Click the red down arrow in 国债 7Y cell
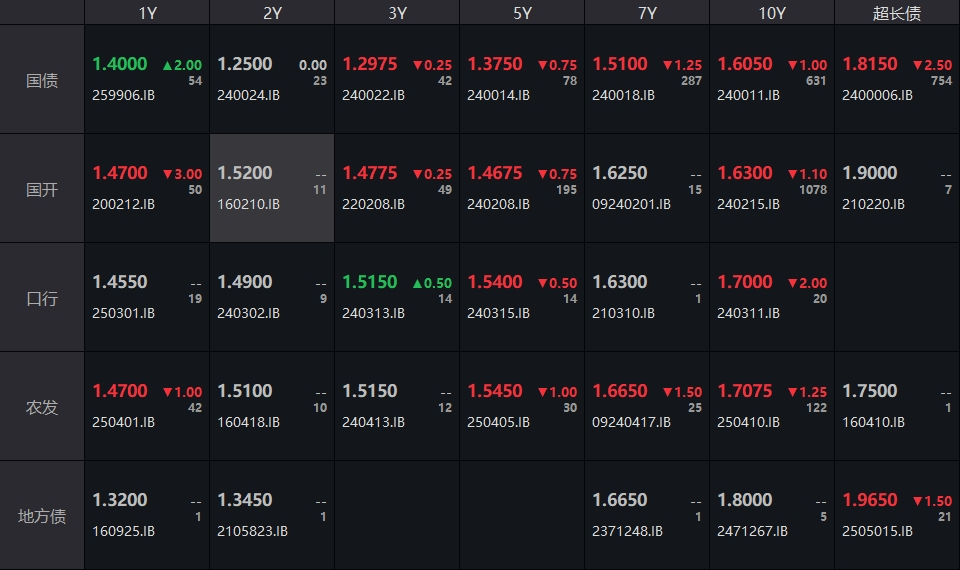This screenshot has height=570, width=960. click(668, 65)
